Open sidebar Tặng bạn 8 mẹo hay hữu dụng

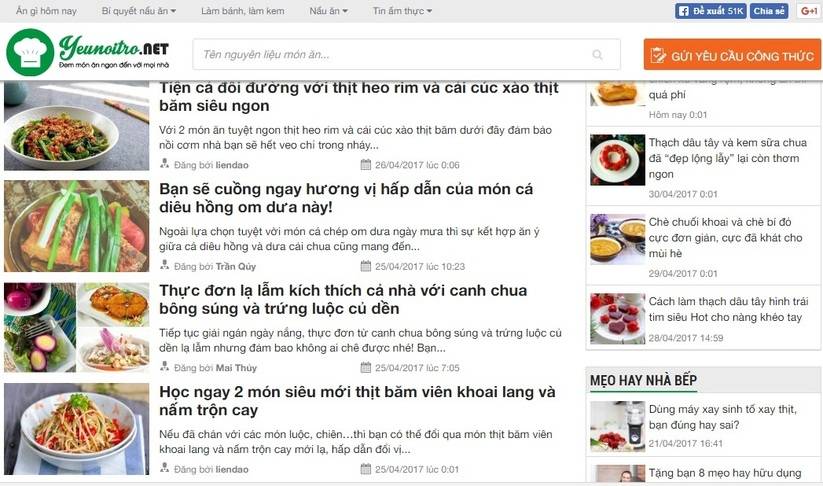725,473
